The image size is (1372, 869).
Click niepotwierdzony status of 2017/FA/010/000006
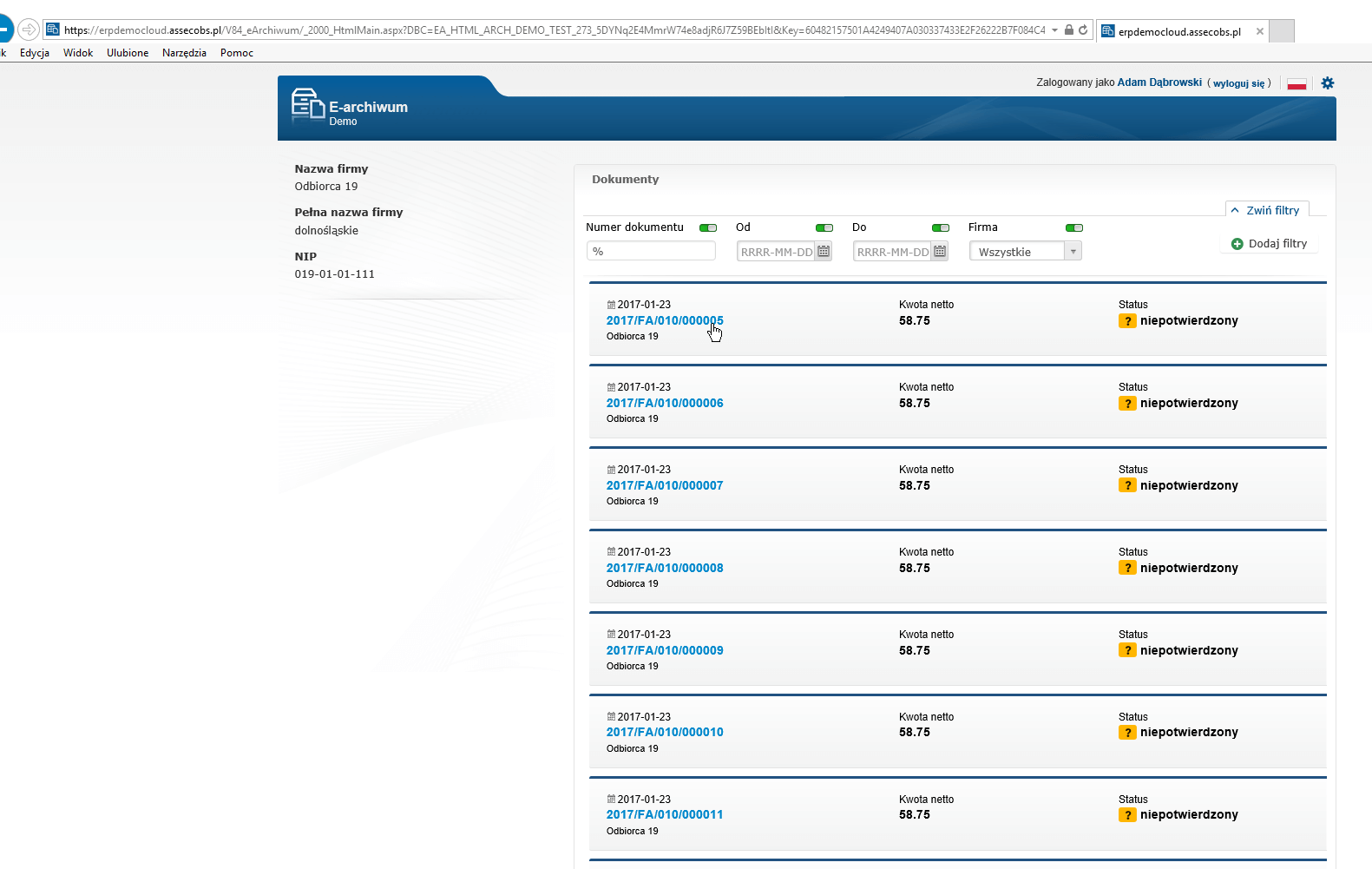[x=1189, y=404]
